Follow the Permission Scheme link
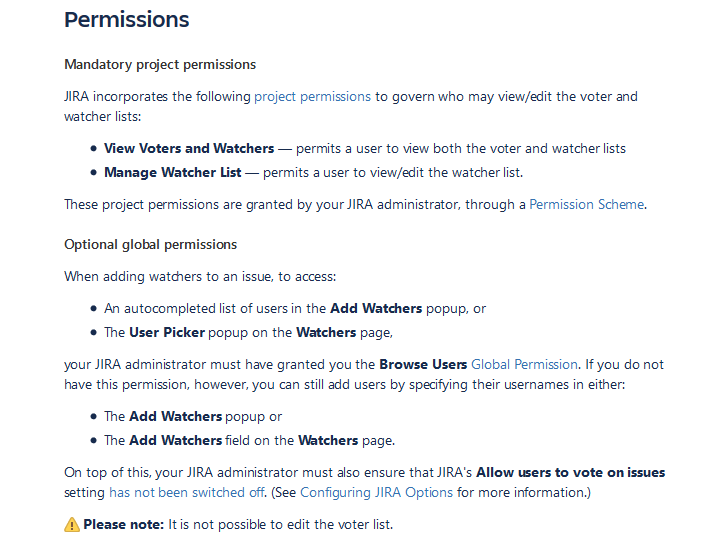The image size is (706, 552). coord(586,204)
